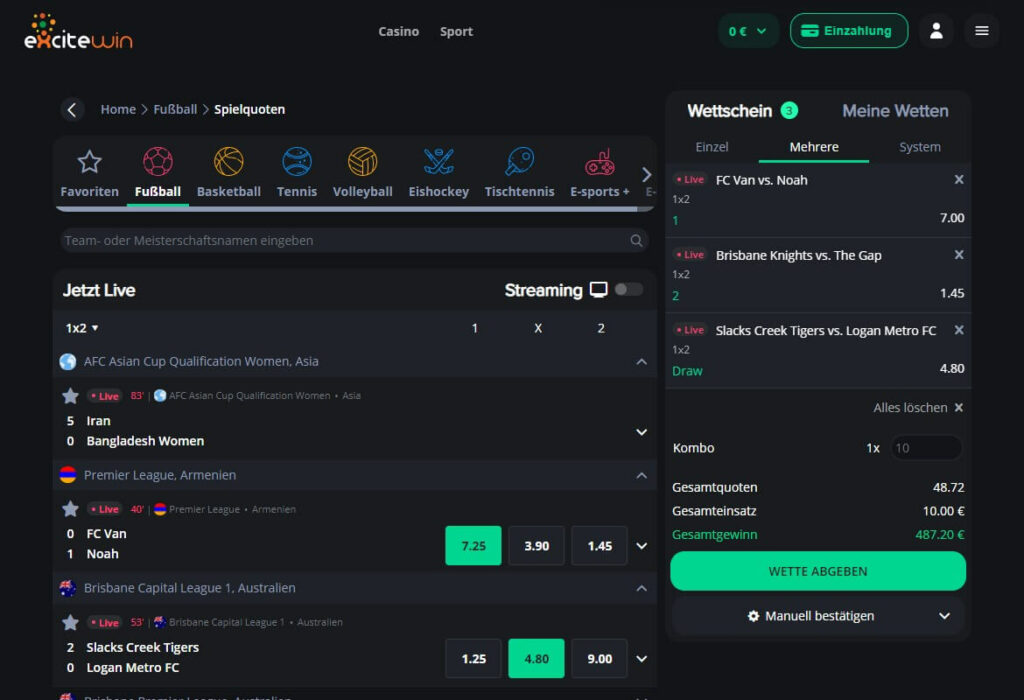This screenshot has height=700, width=1024.
Task: Click the Gesamtquoten 48.72 value
Action: click(x=948, y=487)
